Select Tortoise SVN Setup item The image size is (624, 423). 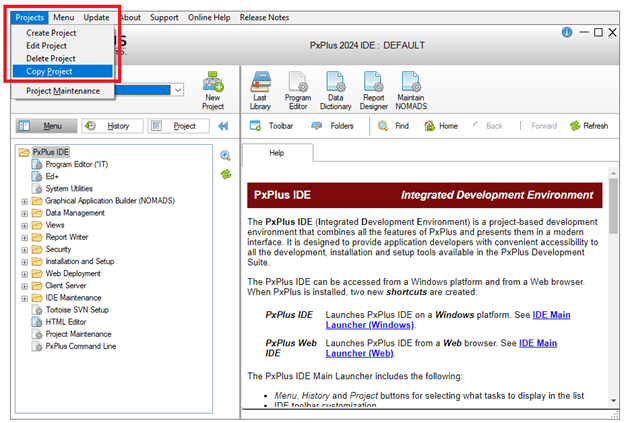tap(77, 310)
